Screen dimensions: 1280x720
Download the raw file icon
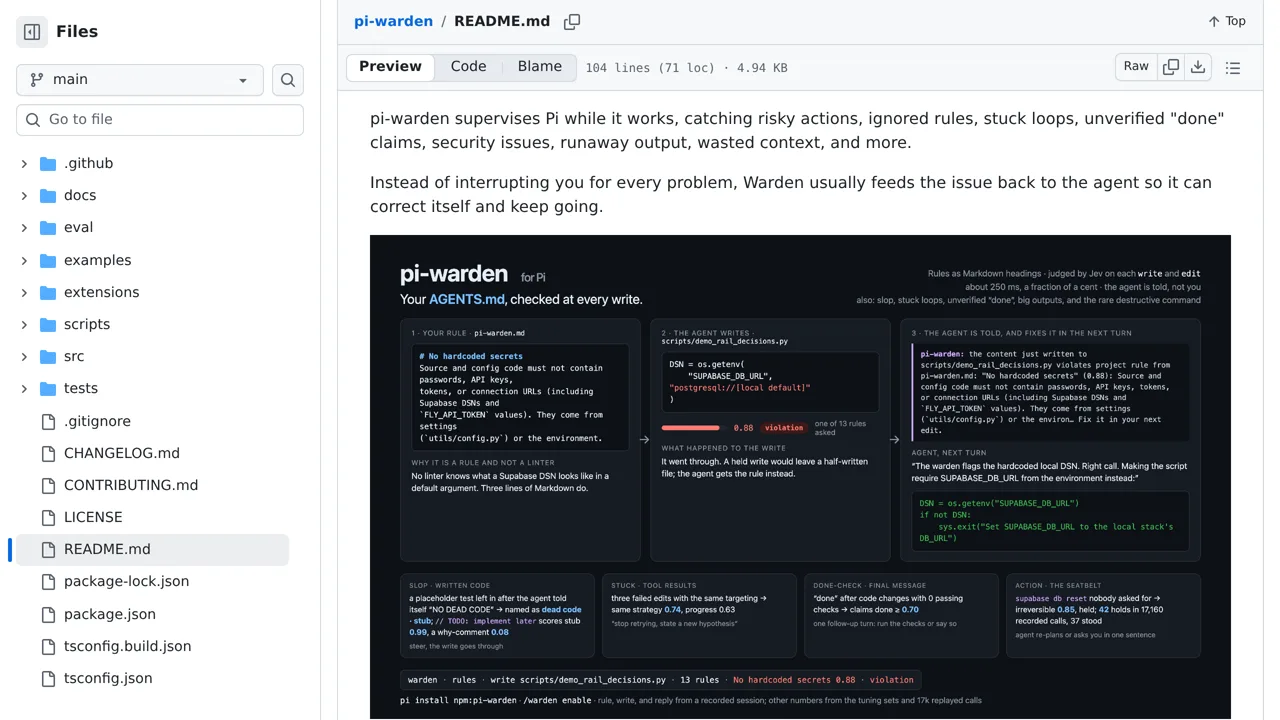1198,67
